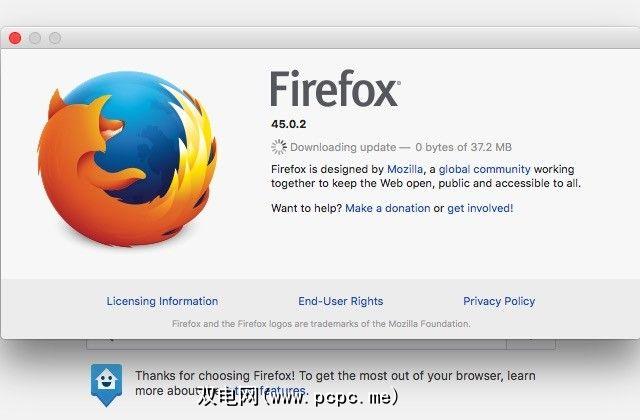Follow the Make a donation link

[x=388, y=208]
